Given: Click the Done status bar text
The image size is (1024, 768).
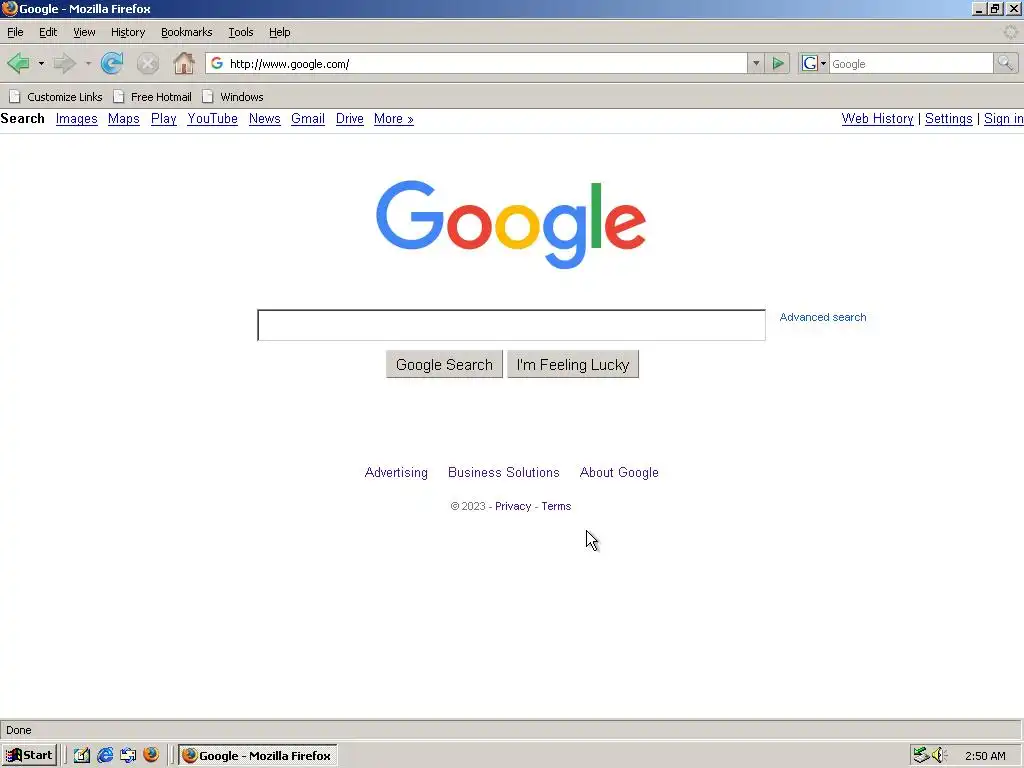Looking at the screenshot, I should [19, 730].
